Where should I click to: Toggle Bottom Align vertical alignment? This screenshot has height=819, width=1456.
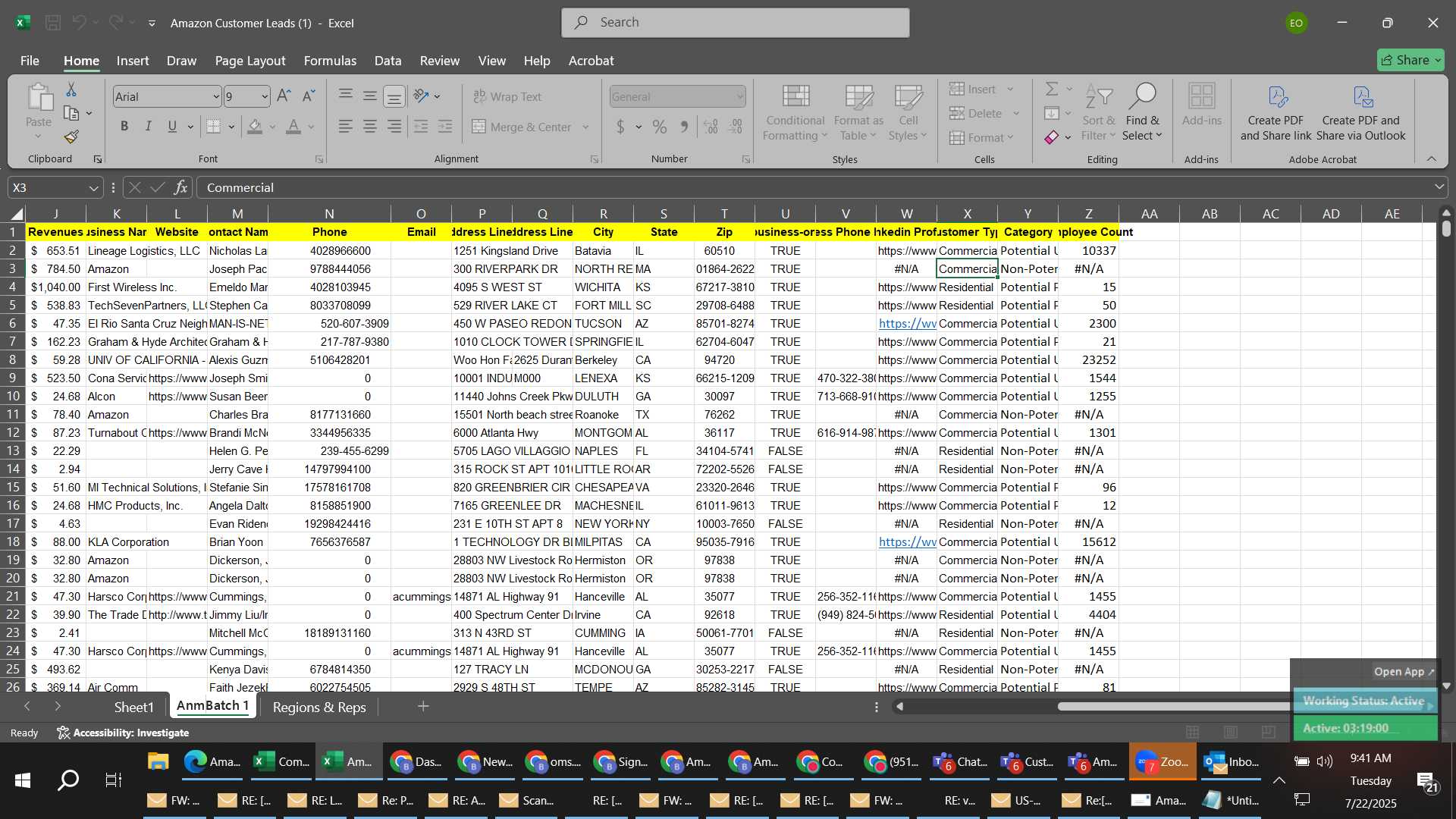(394, 96)
